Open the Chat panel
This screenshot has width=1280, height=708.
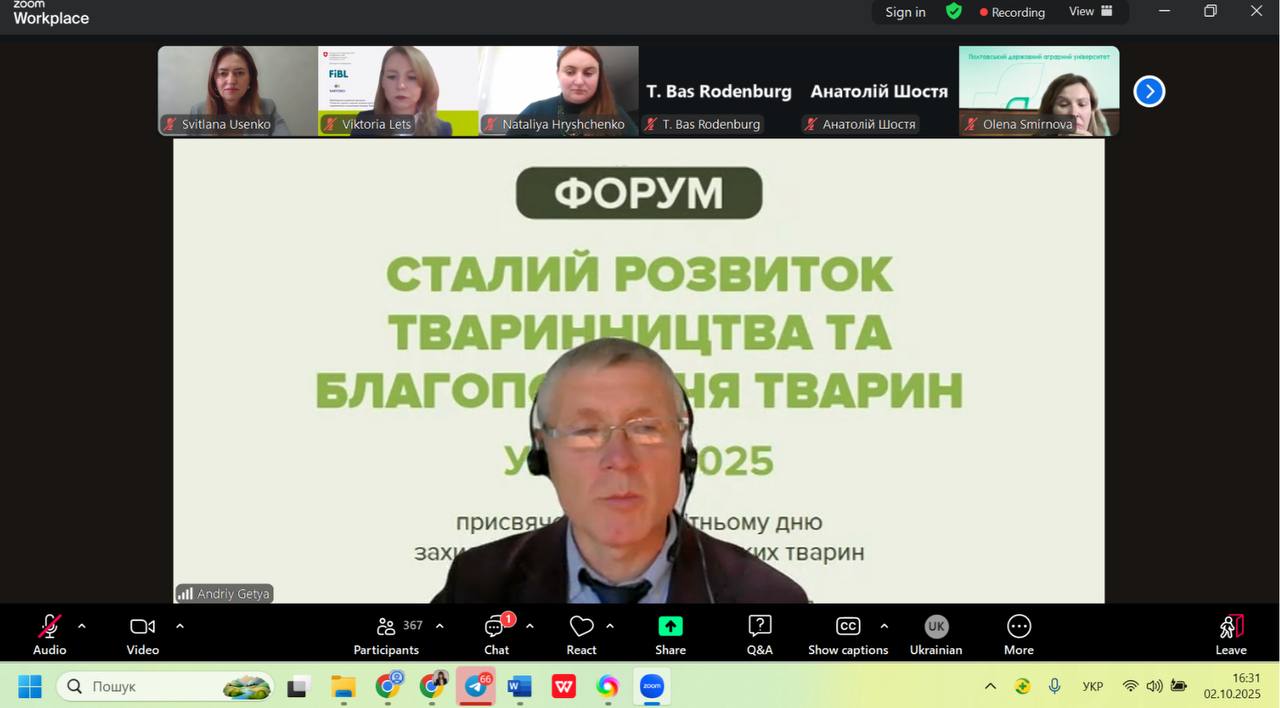(496, 635)
